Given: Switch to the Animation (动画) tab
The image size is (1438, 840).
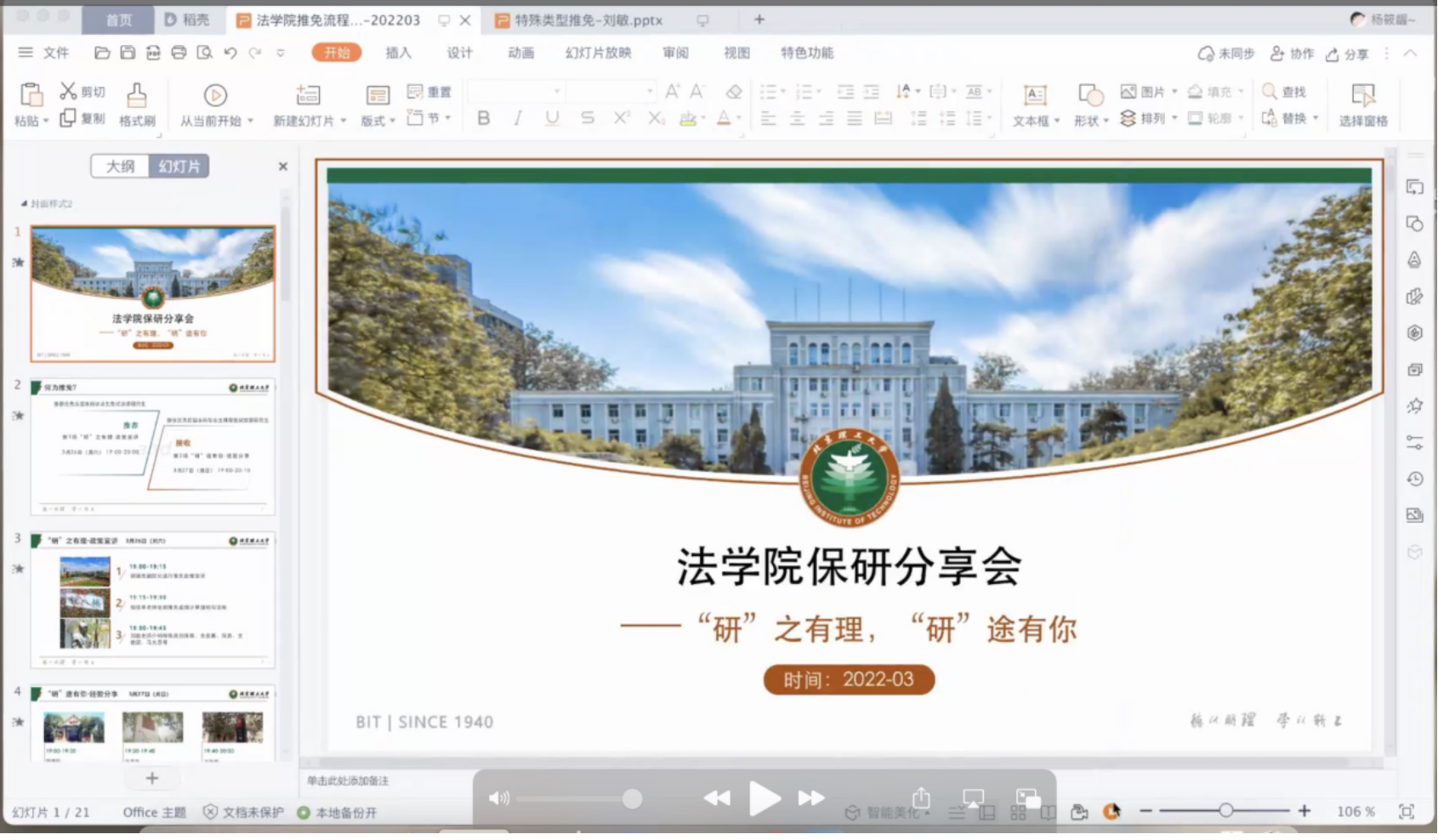Looking at the screenshot, I should tap(520, 53).
